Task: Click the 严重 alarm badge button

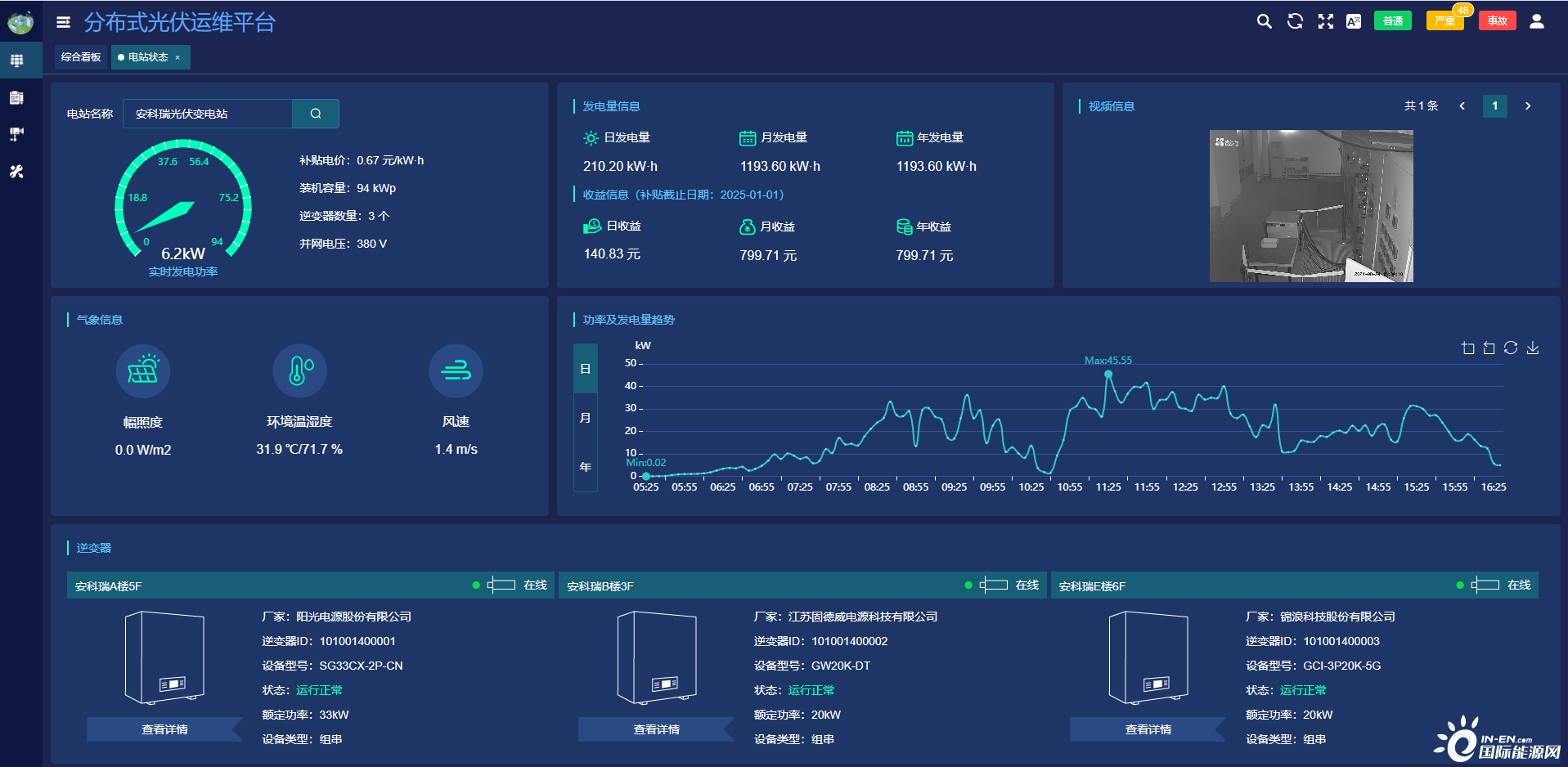Action: (1444, 21)
